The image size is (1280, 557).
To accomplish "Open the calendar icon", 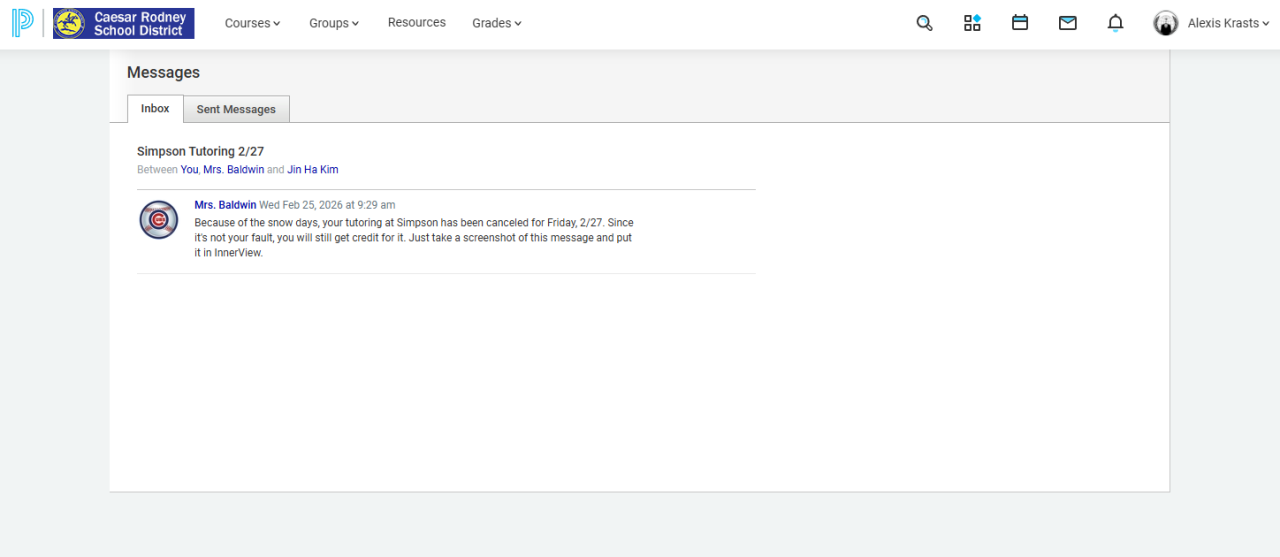I will click(x=1020, y=23).
